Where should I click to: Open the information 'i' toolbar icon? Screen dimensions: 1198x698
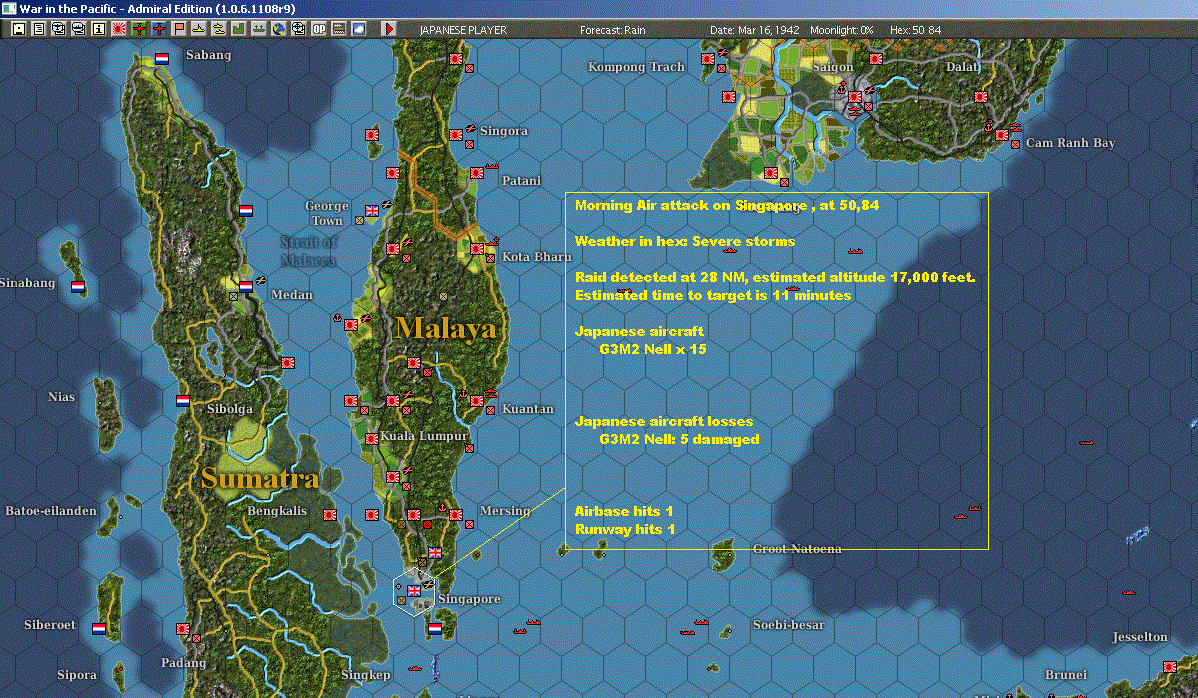pos(99,29)
